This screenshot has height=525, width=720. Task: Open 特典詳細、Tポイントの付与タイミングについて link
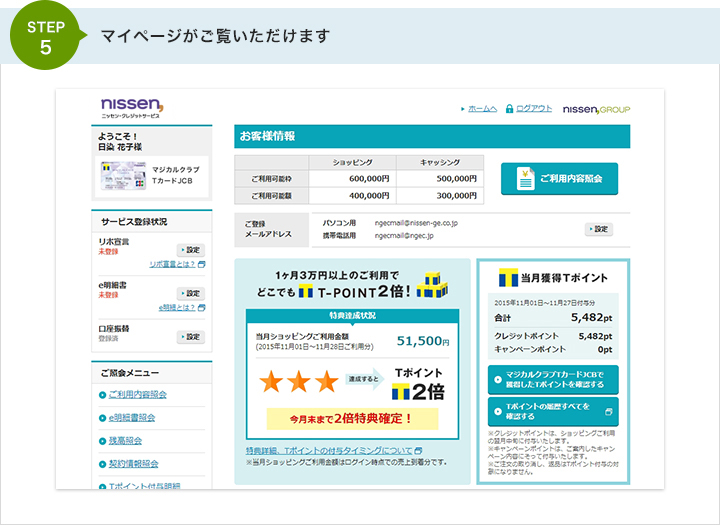click(x=329, y=451)
